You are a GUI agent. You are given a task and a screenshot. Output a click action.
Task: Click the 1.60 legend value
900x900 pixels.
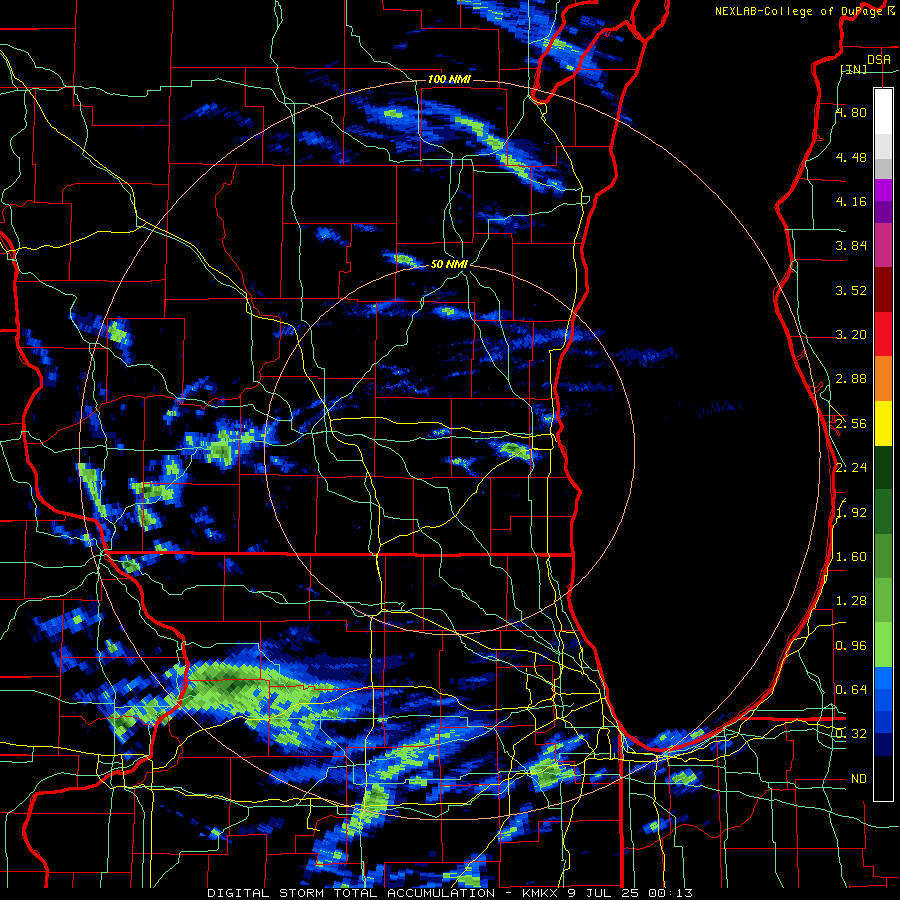851,557
